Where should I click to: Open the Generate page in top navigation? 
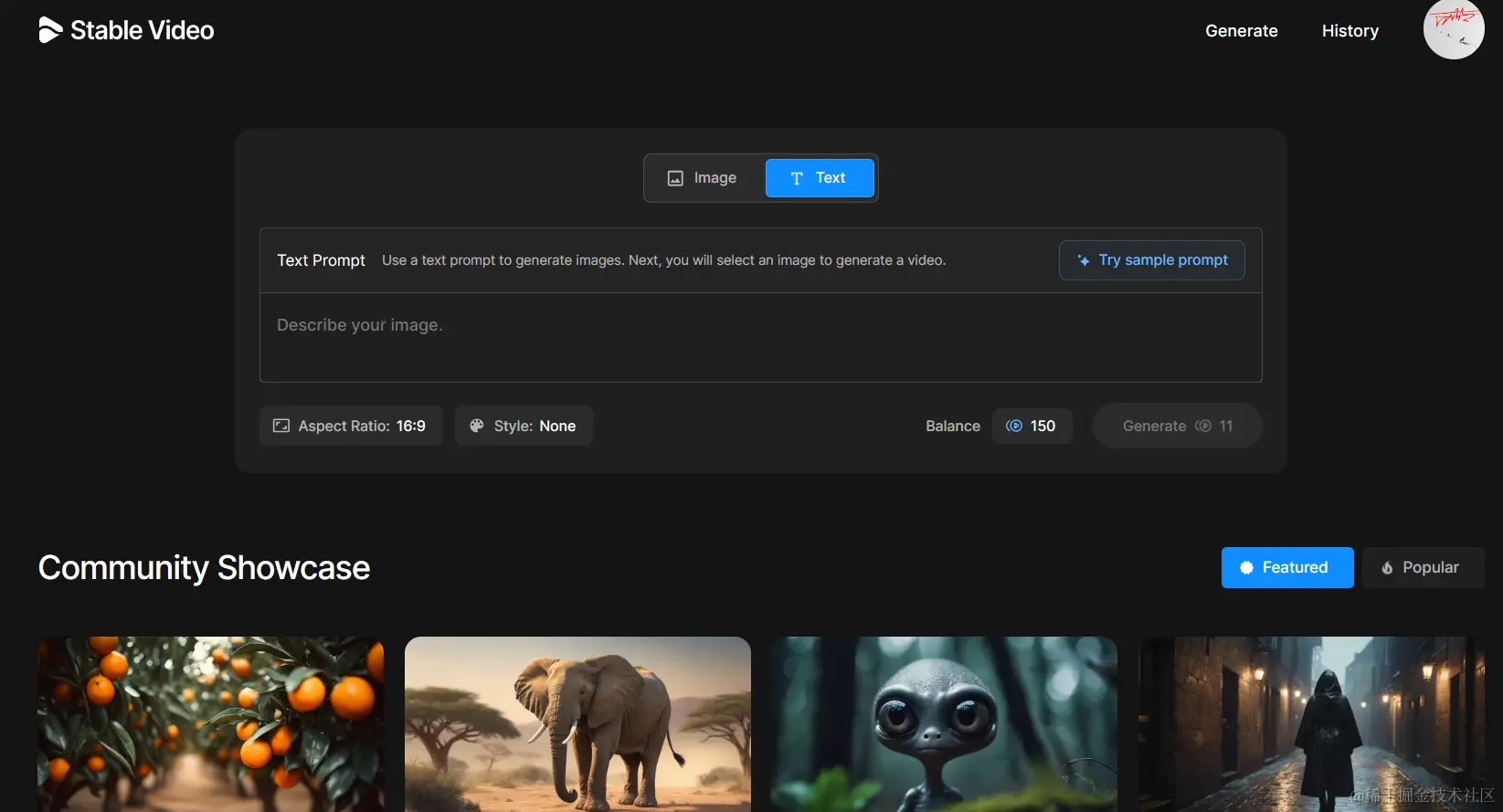click(1241, 31)
